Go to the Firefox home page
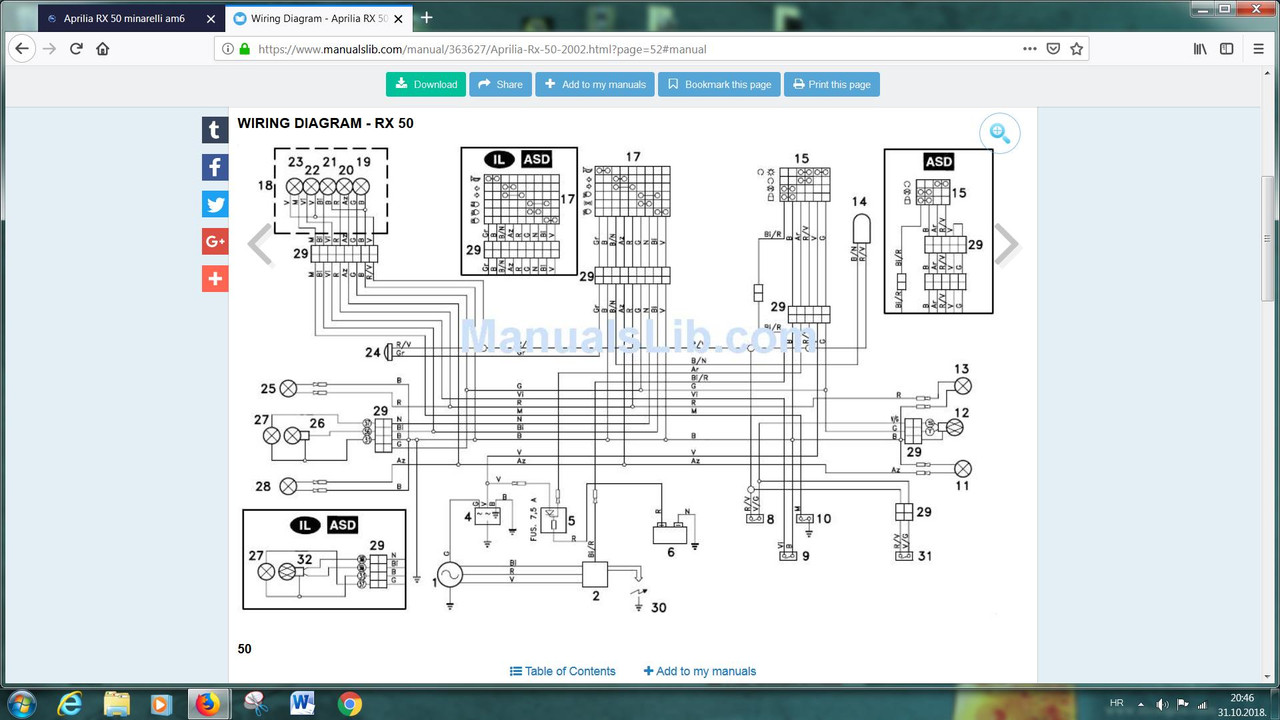This screenshot has height=720, width=1280. pyautogui.click(x=103, y=48)
